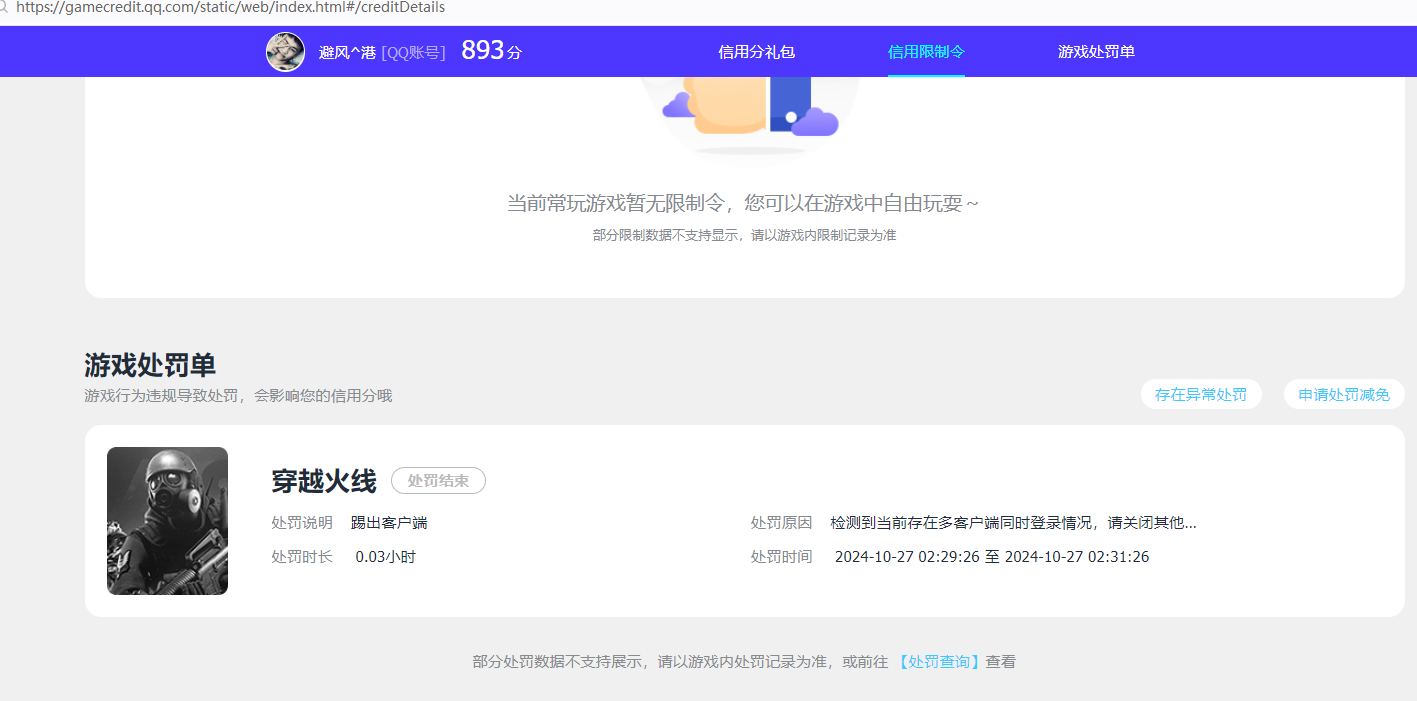Click the user avatar icon
Screen dimensions: 1417x701
[286, 51]
